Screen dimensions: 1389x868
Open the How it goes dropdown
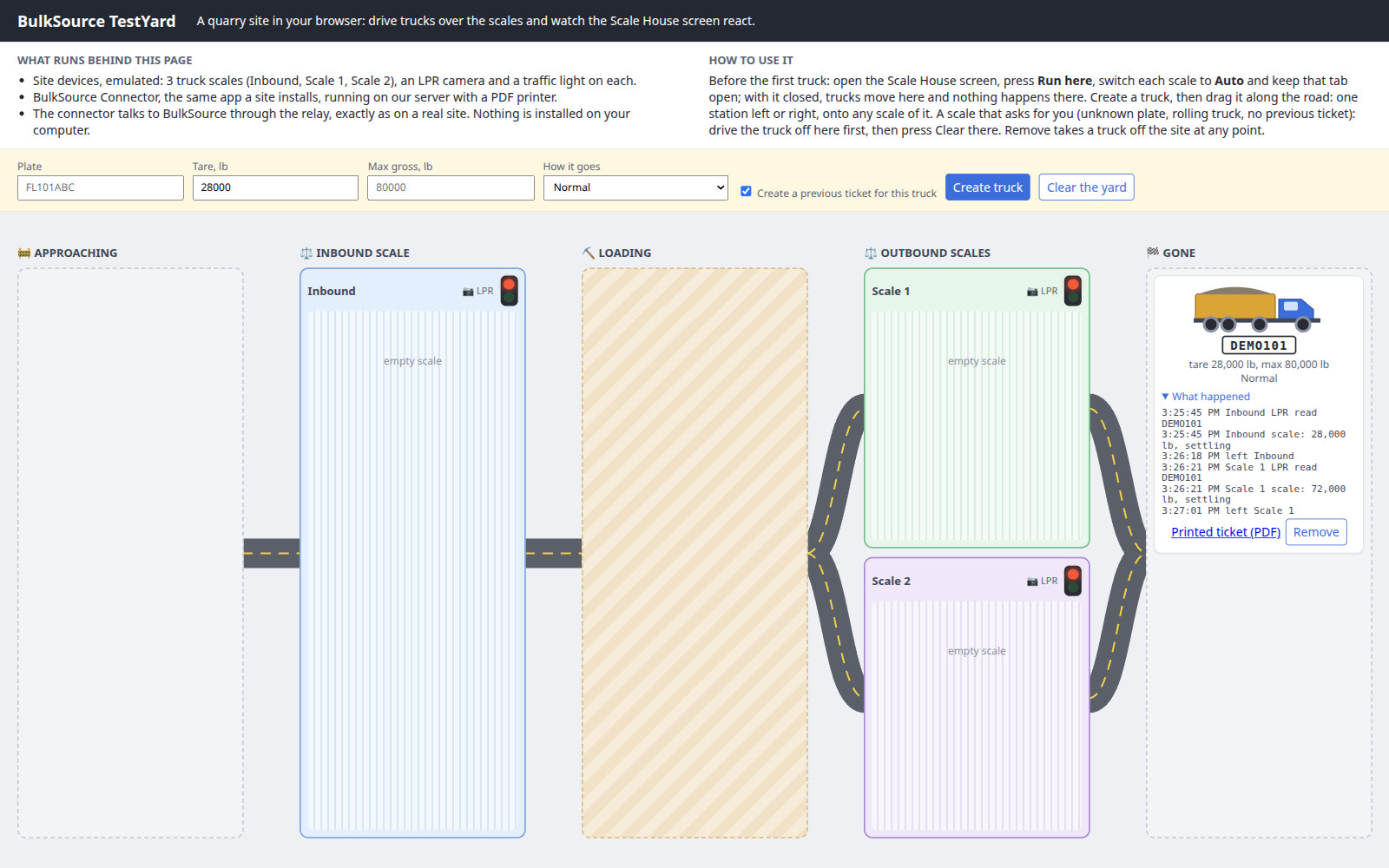point(635,187)
